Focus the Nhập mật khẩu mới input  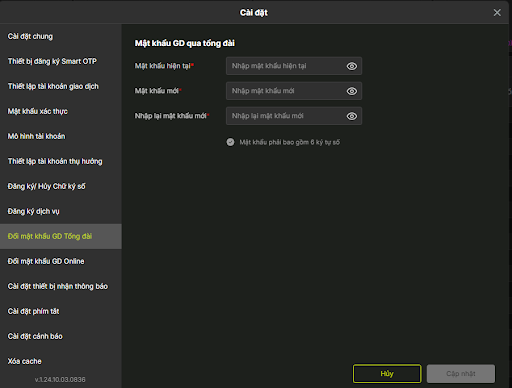294,91
